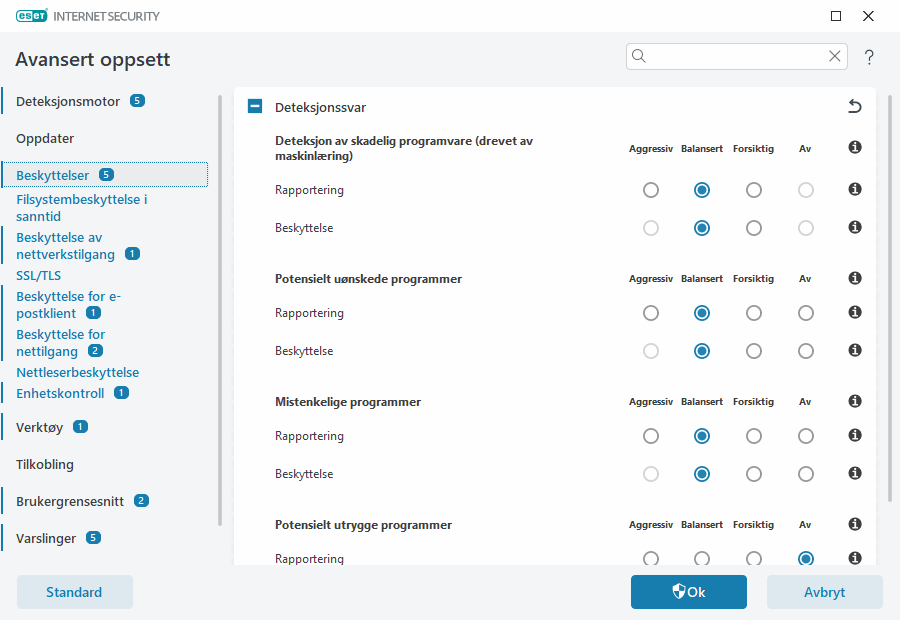Click the revert arrow for Deteksjonssvar
Screen dimensions: 900x620
pyautogui.click(x=854, y=106)
